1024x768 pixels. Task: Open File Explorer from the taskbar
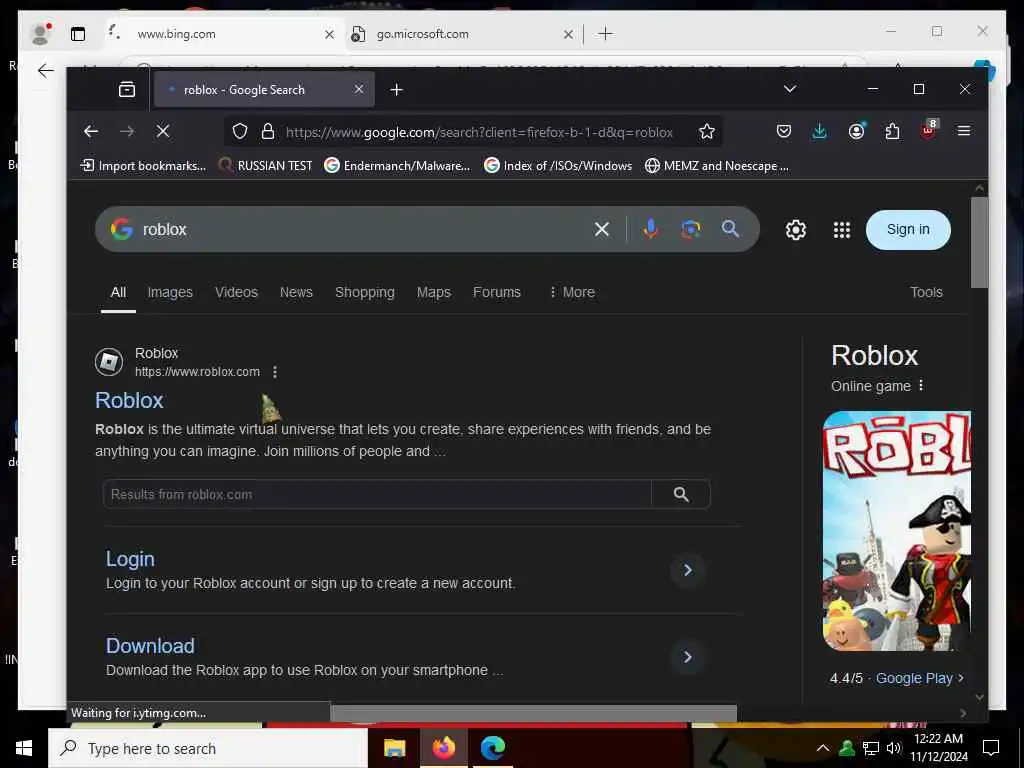394,748
